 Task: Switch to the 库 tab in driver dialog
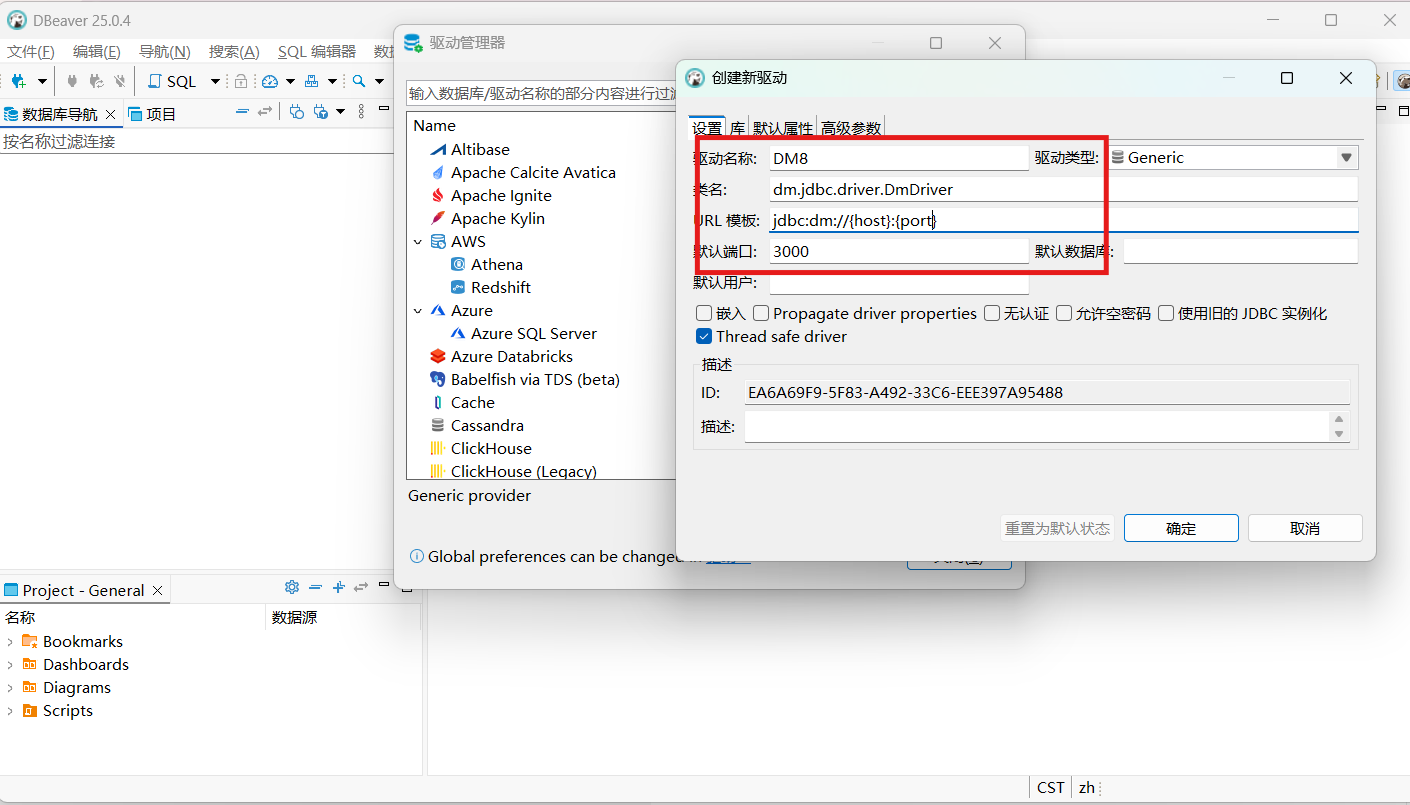click(x=737, y=128)
